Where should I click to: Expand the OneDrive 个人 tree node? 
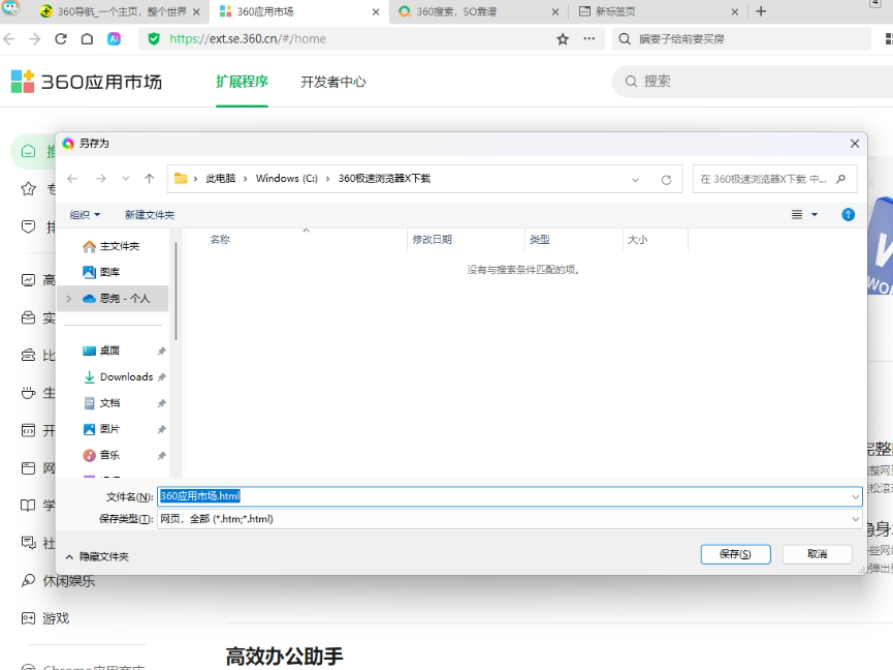tap(69, 299)
